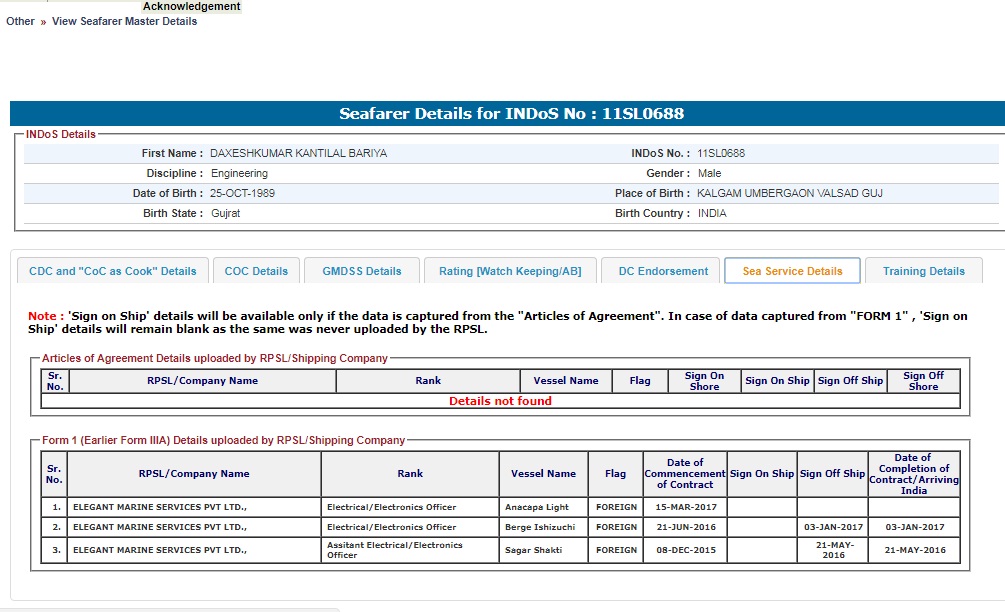This screenshot has width=1005, height=612.
Task: Switch to the COC Details tab
Action: [x=256, y=271]
